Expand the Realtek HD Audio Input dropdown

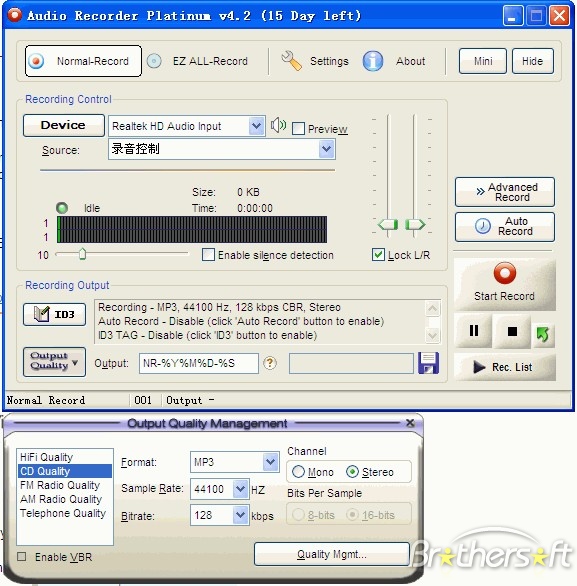[256, 126]
